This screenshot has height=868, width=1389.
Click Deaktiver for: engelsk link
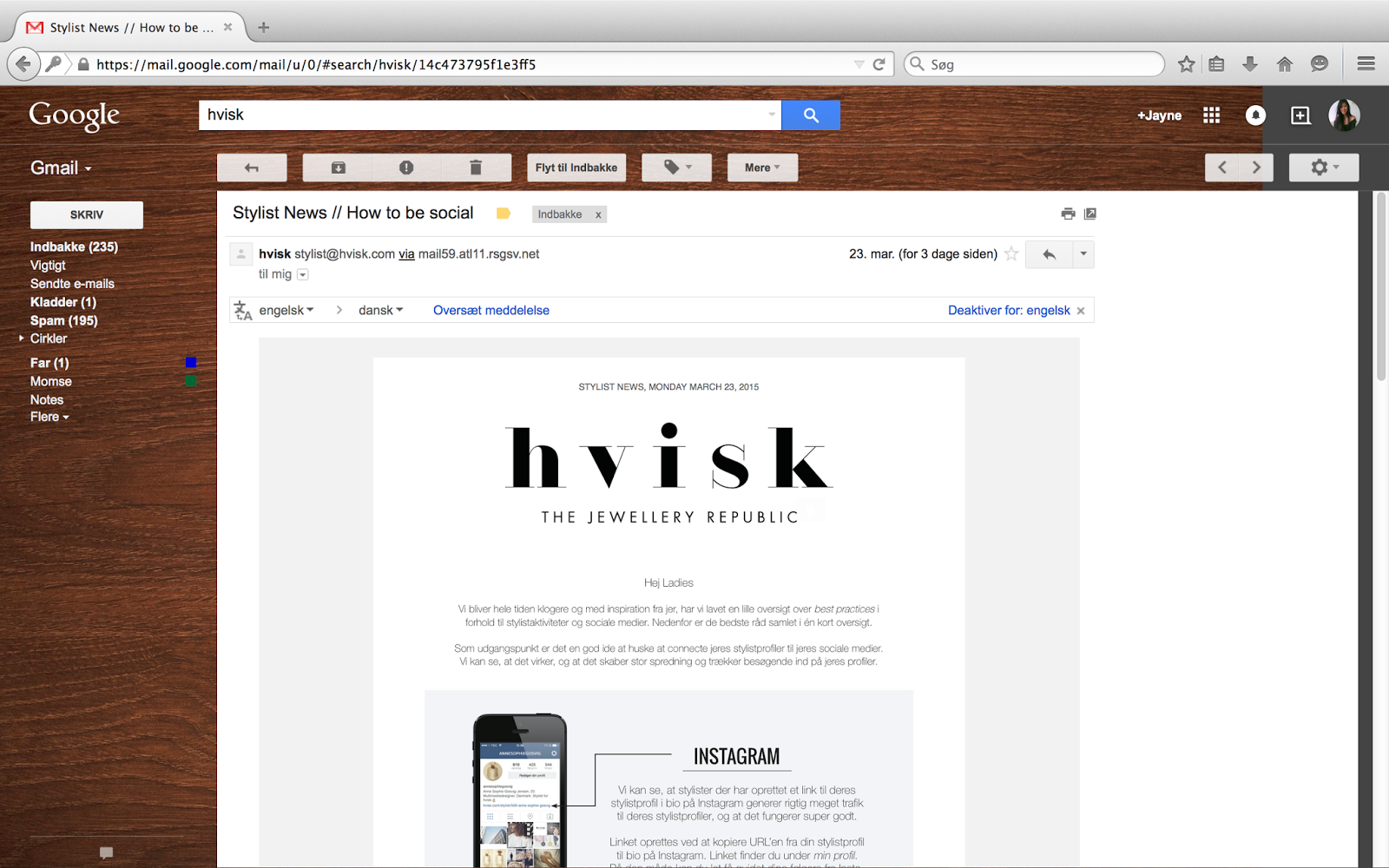(x=1009, y=310)
